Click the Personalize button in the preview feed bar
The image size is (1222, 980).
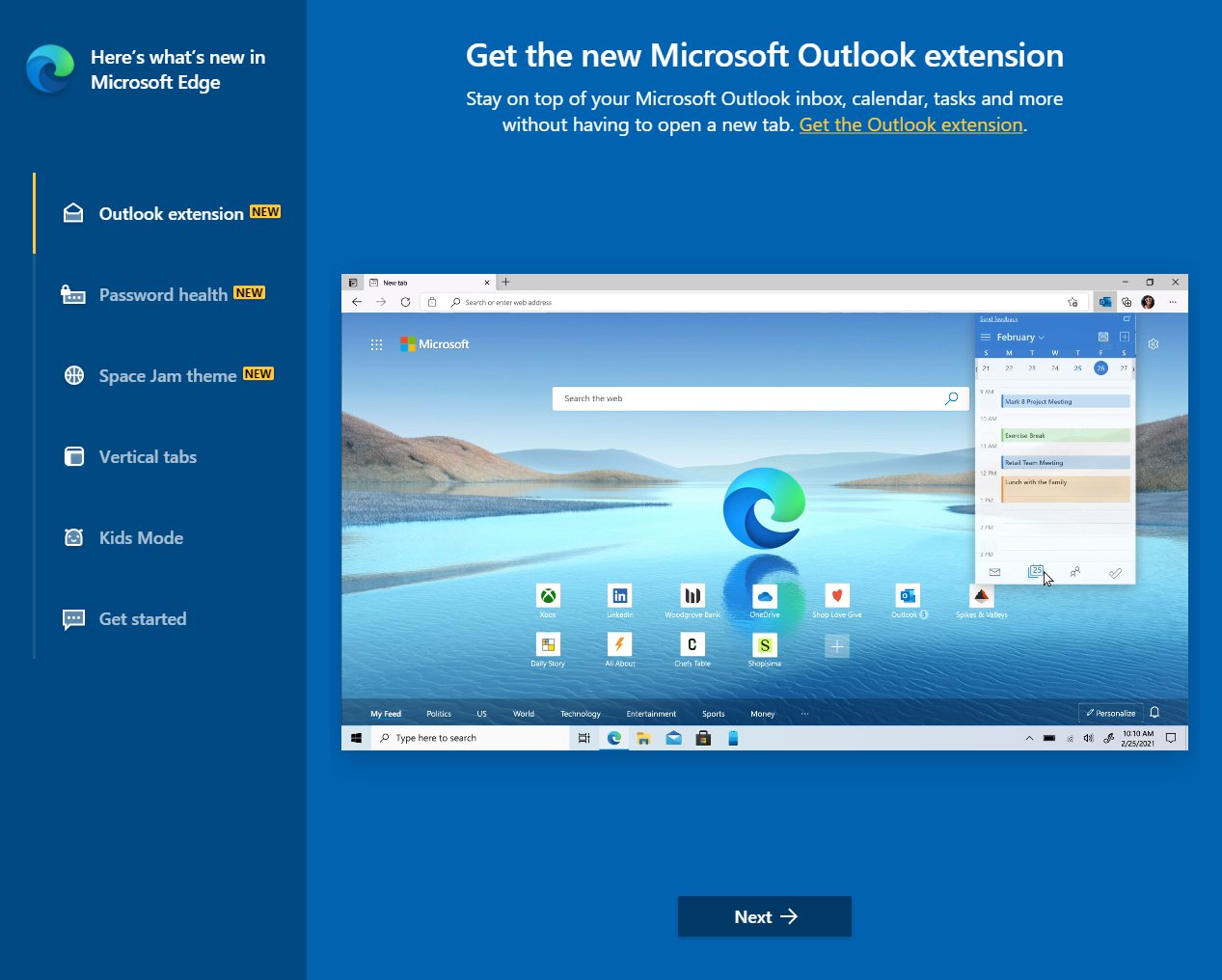coord(1111,713)
